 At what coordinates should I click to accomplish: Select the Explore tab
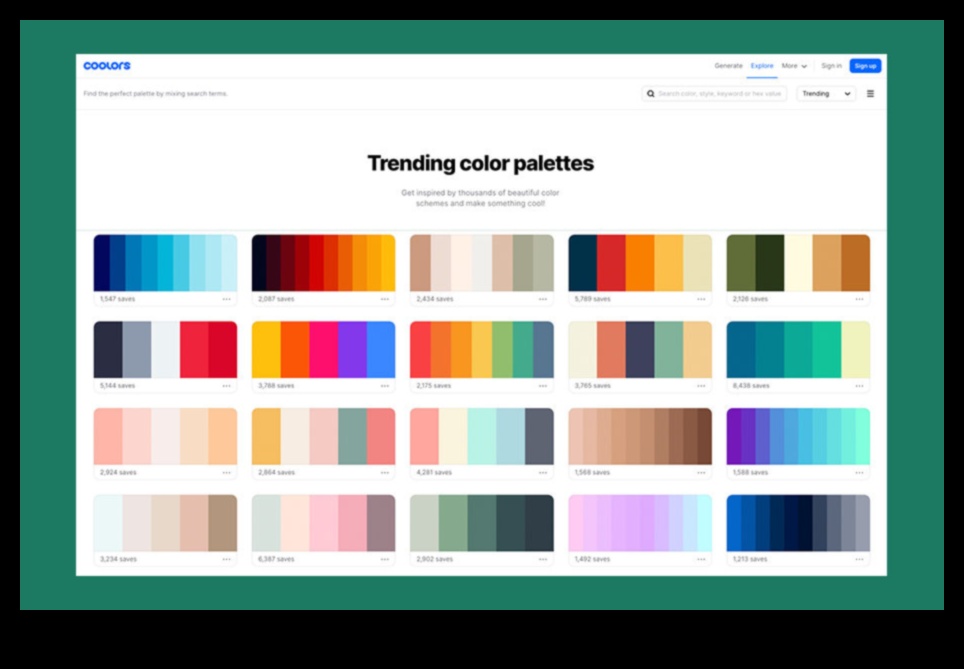760,65
